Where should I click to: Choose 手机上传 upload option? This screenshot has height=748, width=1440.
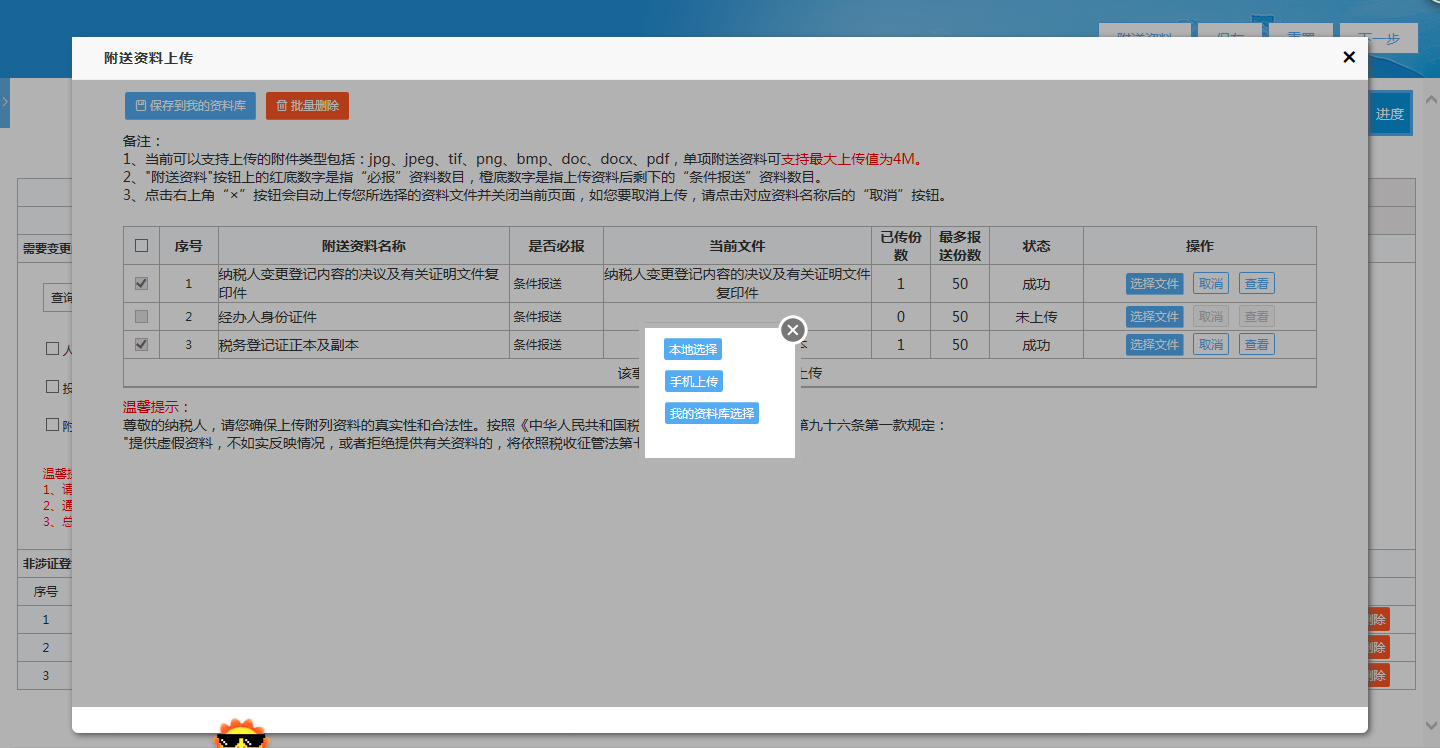pos(693,382)
